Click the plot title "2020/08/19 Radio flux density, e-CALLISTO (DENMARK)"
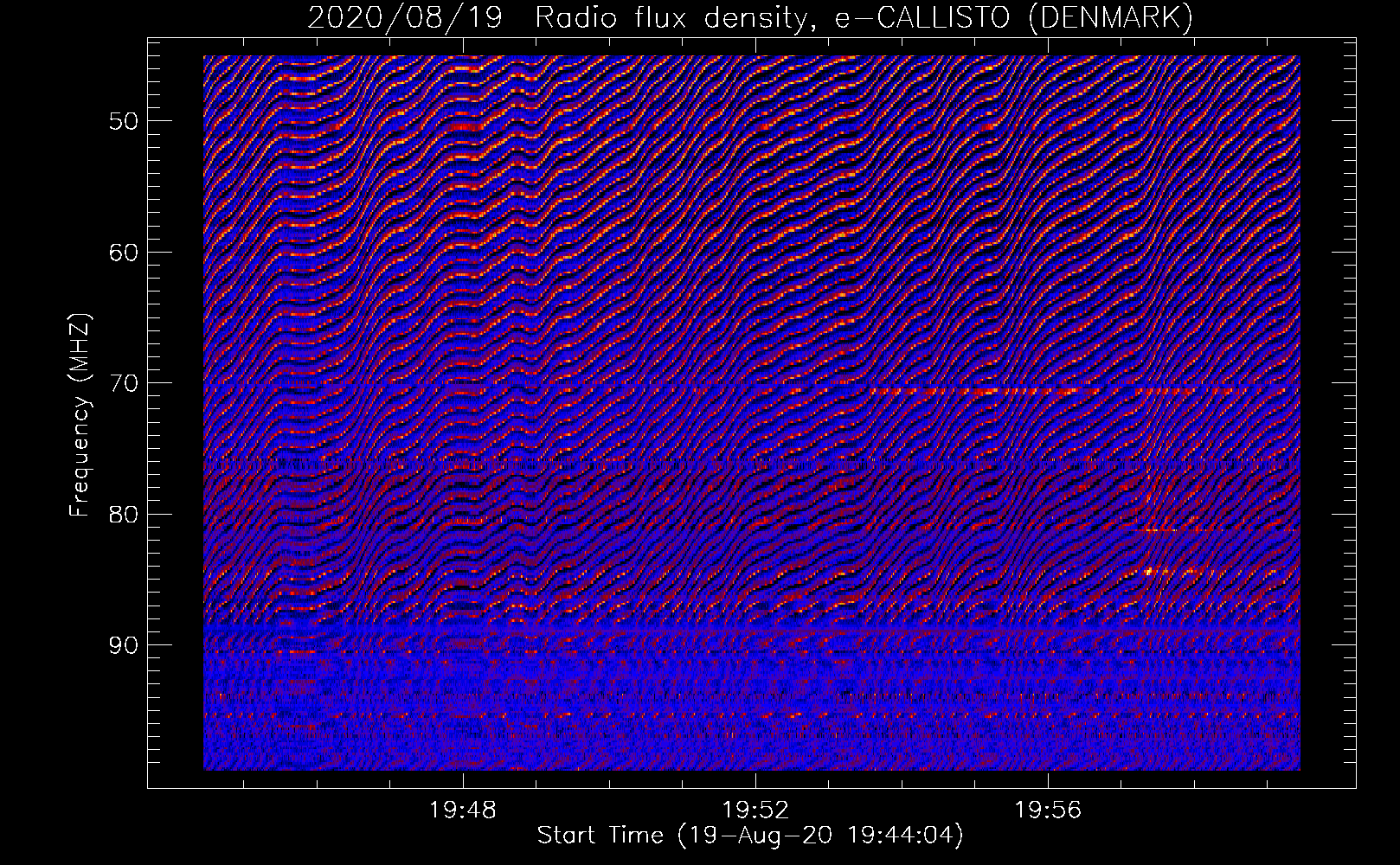1400x865 pixels. point(750,17)
